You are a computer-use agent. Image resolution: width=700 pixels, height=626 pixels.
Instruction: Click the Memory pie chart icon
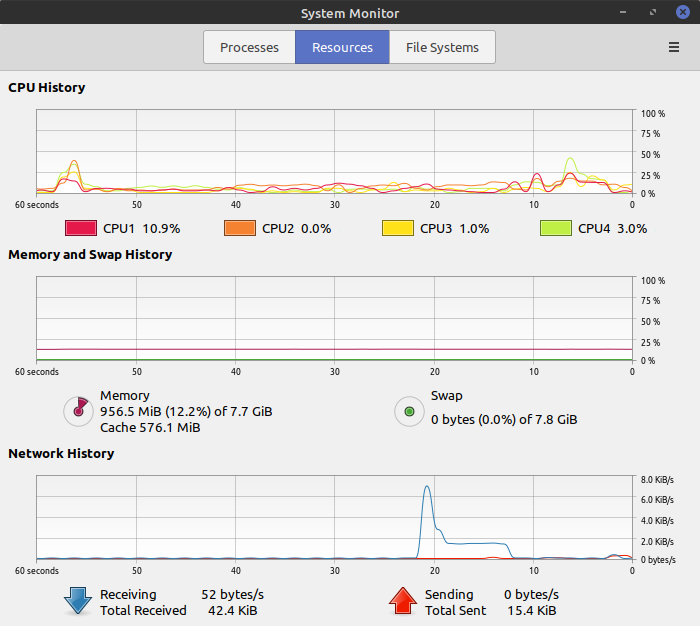tap(77, 411)
